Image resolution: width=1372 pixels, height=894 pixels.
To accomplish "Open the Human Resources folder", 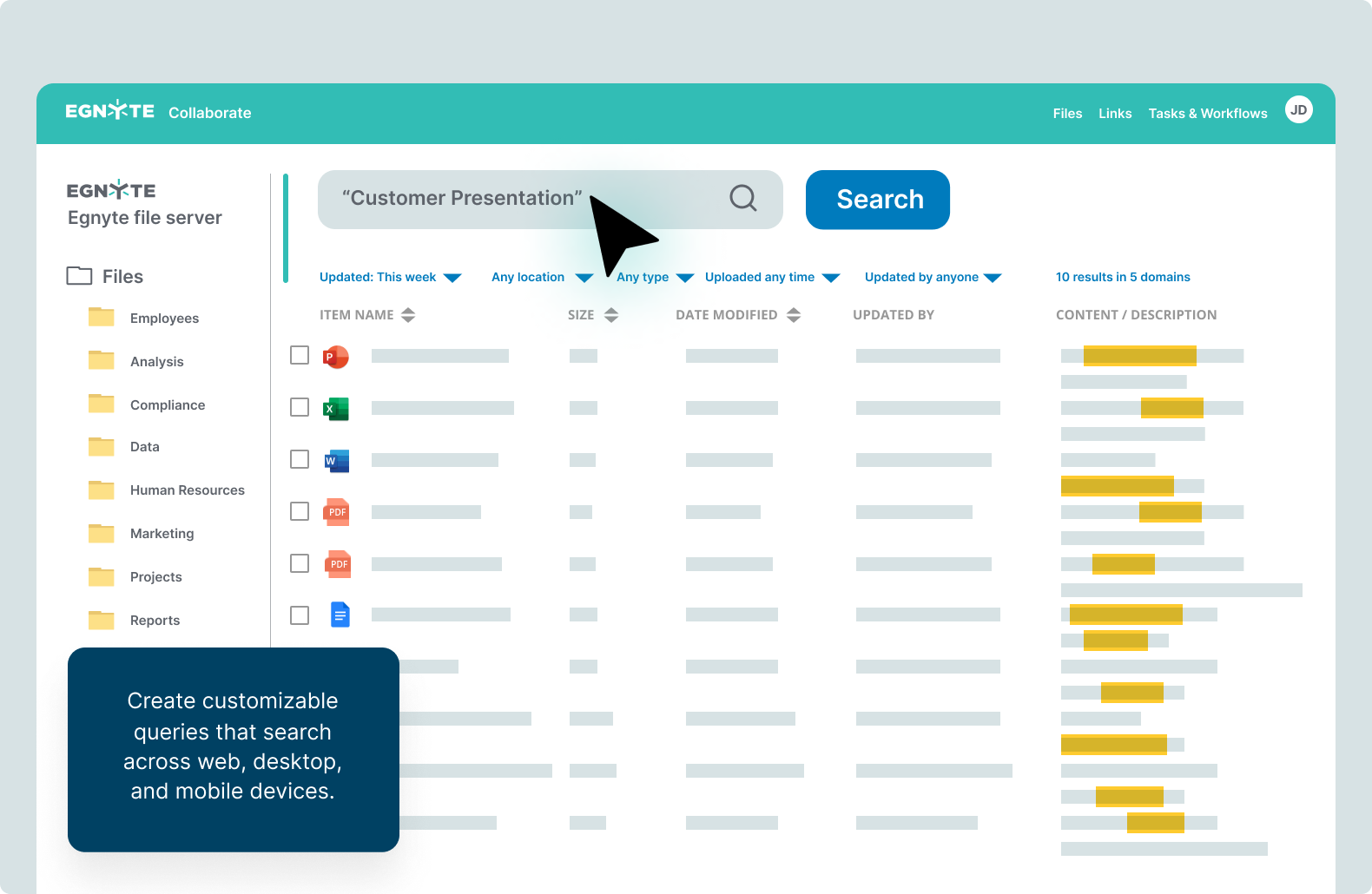I will pos(187,490).
